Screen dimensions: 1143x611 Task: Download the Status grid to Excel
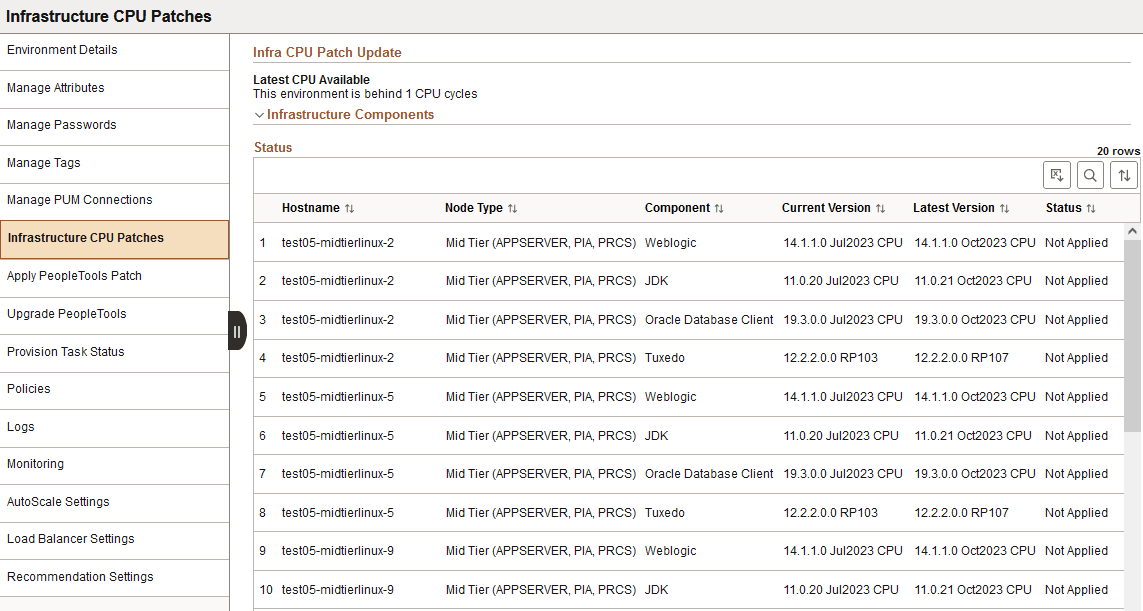[1057, 174]
